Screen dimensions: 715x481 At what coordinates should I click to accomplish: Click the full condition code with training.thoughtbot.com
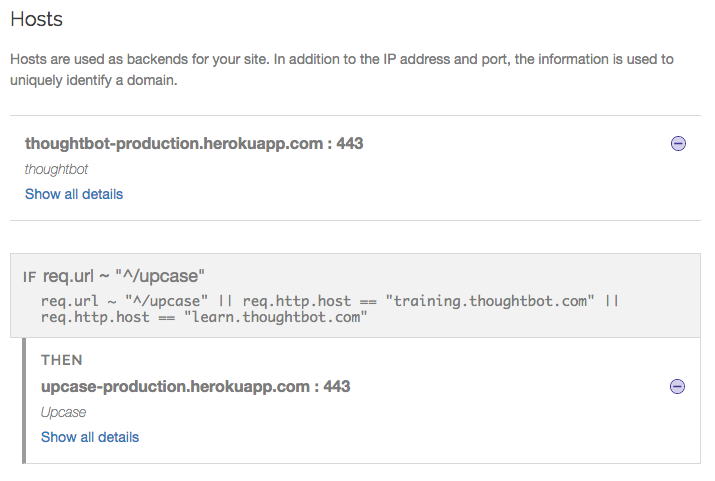[329, 309]
